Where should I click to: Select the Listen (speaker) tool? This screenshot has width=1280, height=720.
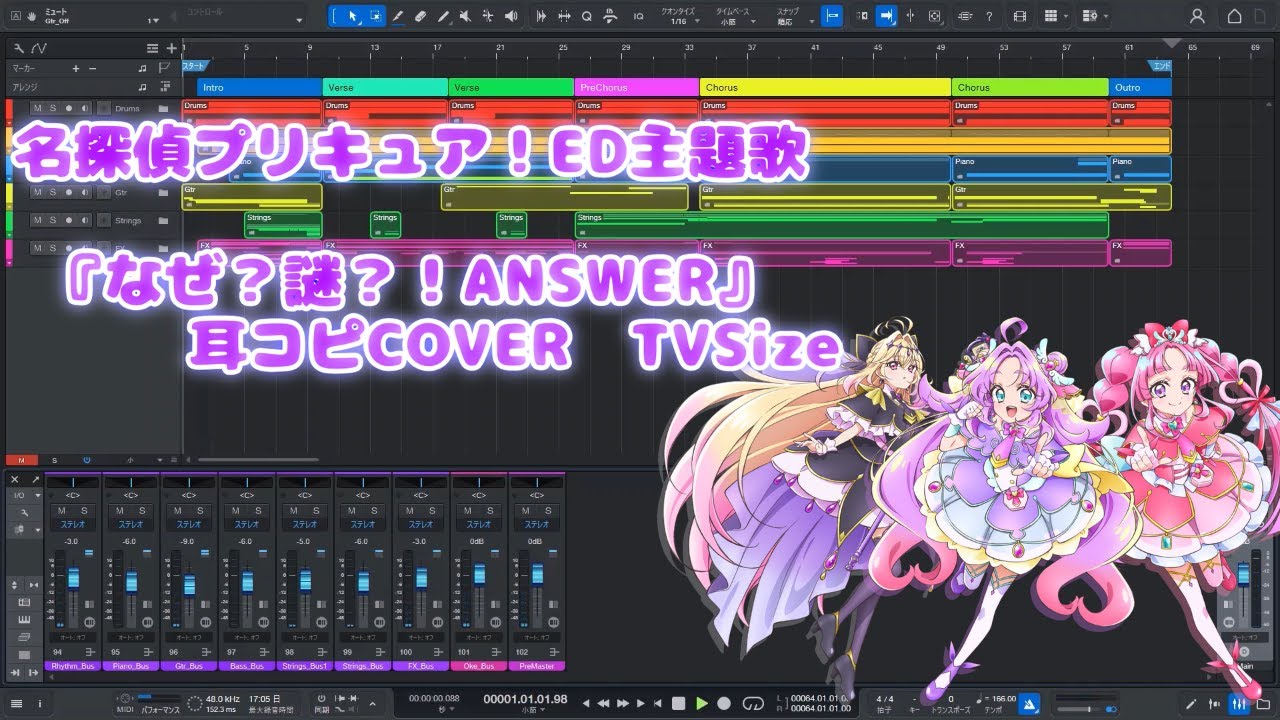click(x=511, y=16)
